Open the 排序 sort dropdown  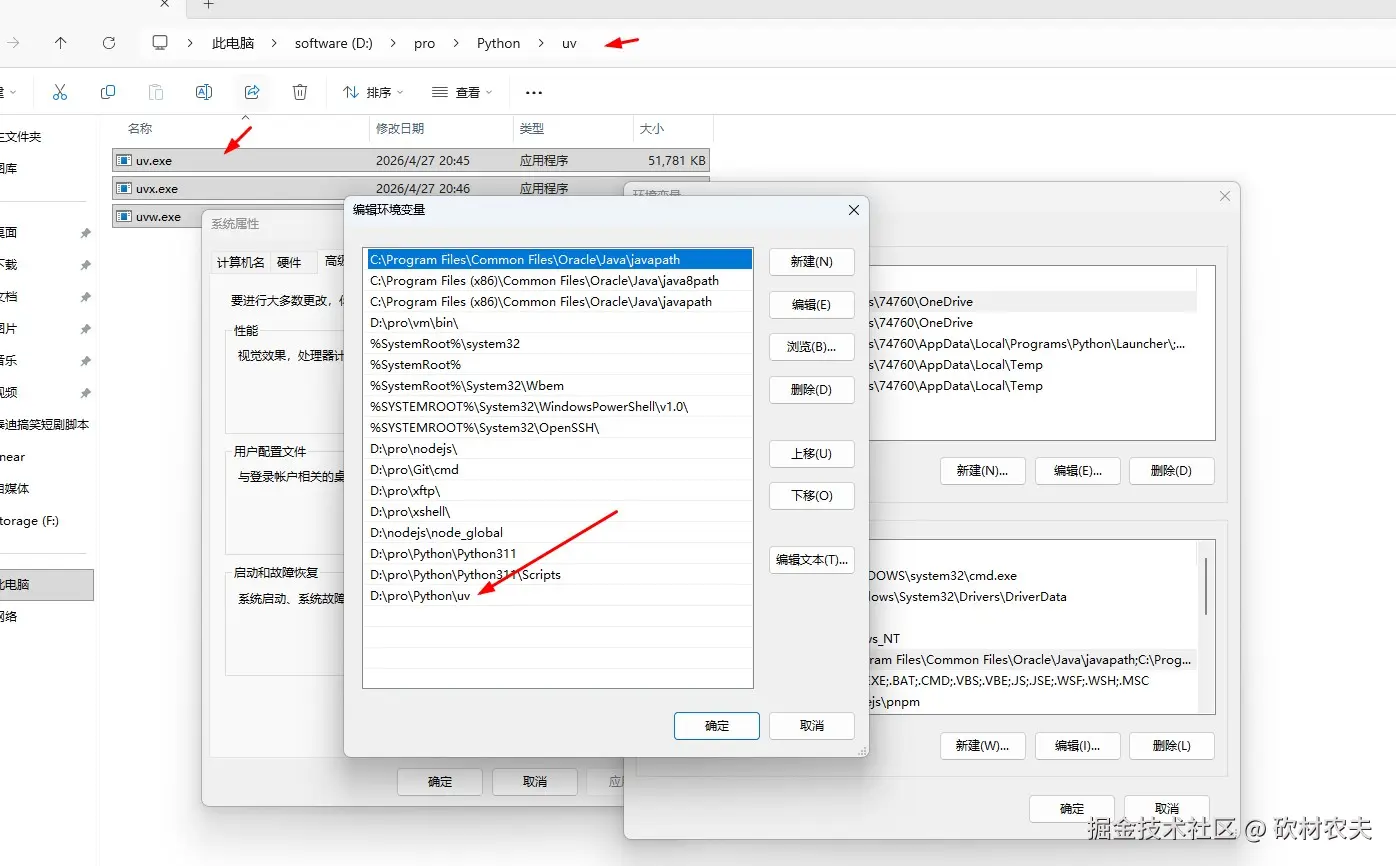[x=373, y=92]
